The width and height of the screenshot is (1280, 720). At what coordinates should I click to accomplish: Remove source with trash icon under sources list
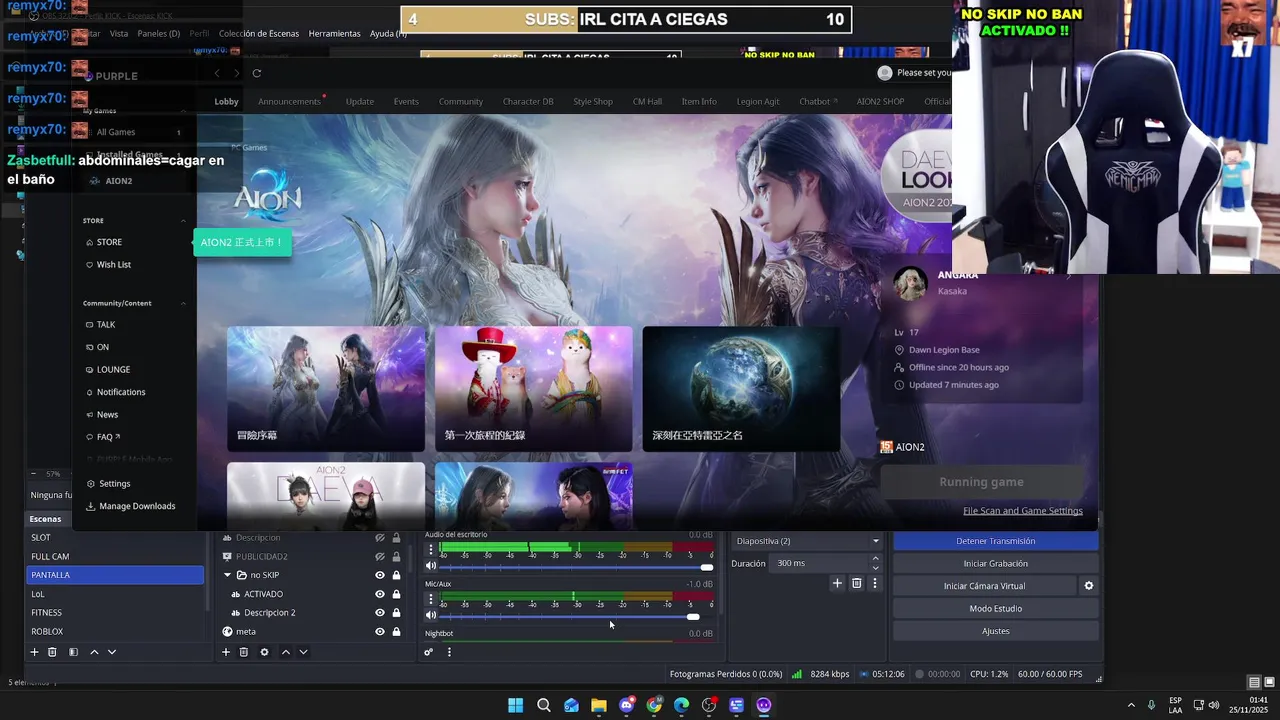pyautogui.click(x=244, y=652)
